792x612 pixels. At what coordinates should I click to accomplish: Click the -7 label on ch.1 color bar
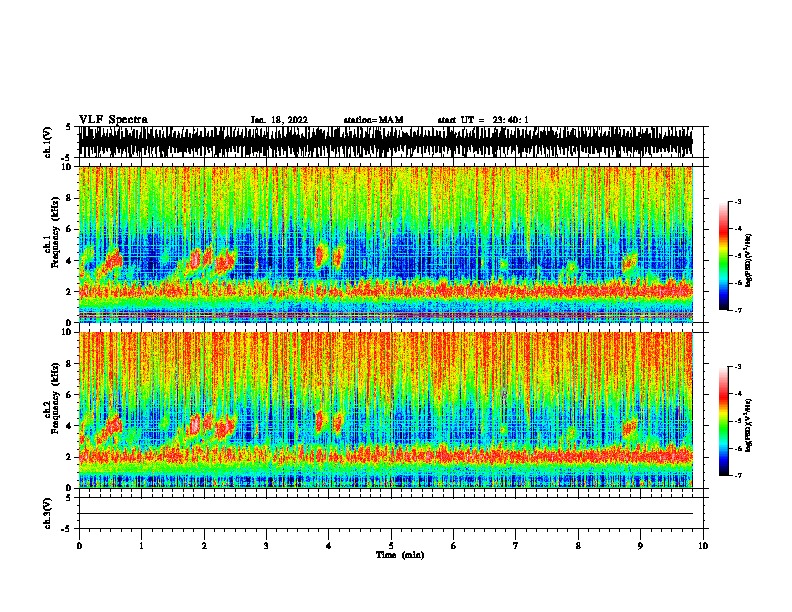[x=738, y=310]
